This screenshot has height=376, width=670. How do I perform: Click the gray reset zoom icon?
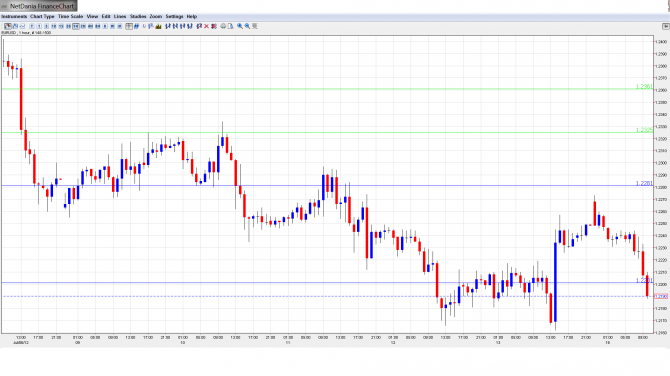(x=255, y=26)
